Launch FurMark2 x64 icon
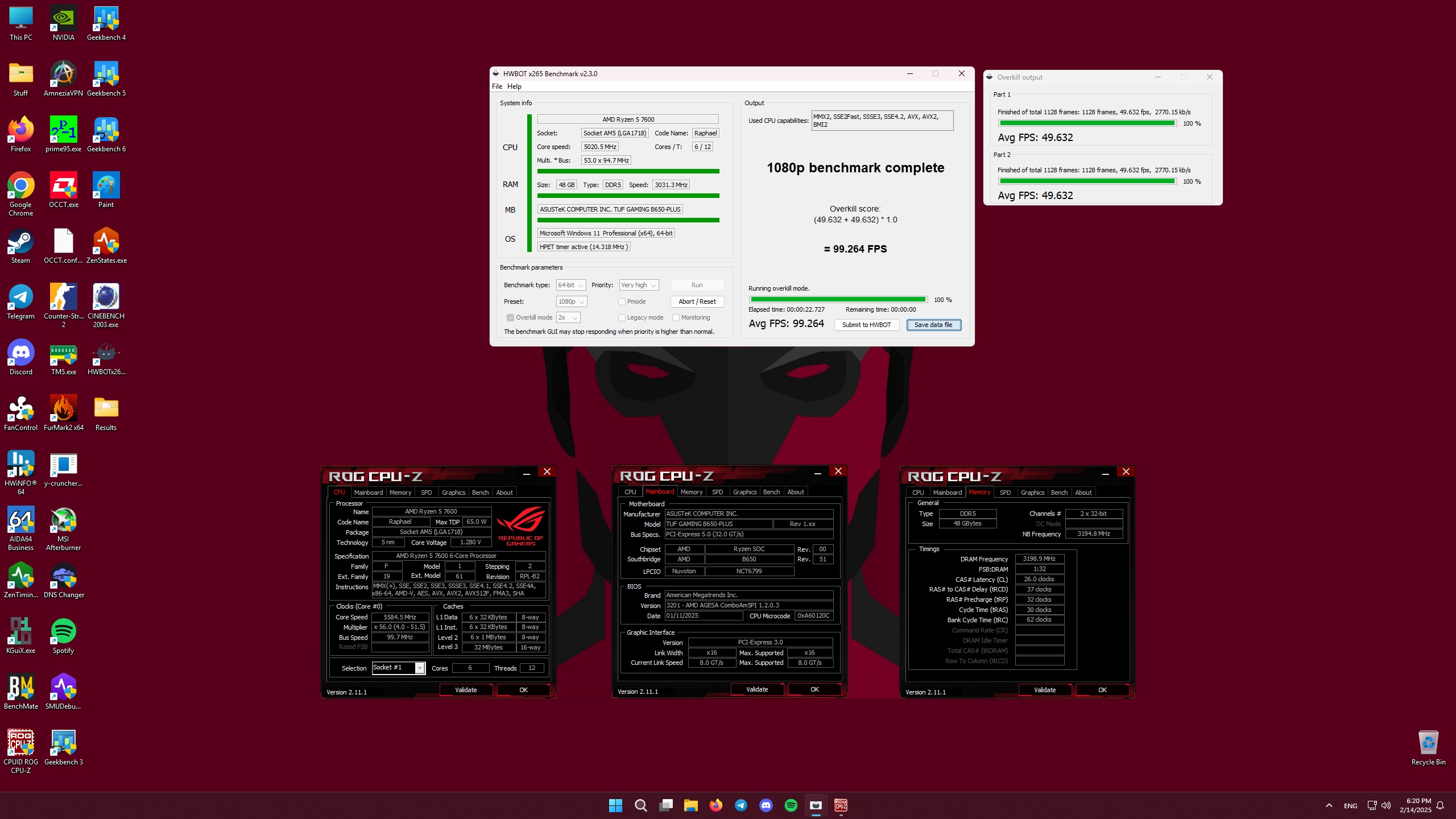The image size is (1456, 819). [x=63, y=413]
